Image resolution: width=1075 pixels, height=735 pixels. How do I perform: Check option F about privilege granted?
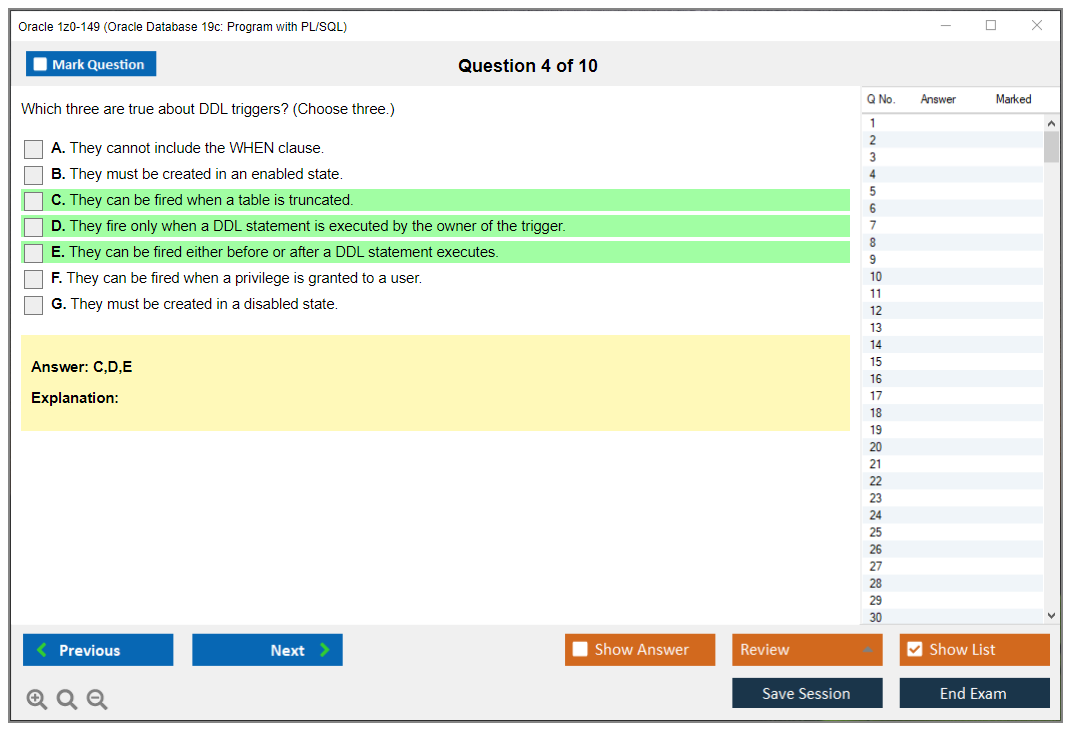tap(34, 279)
